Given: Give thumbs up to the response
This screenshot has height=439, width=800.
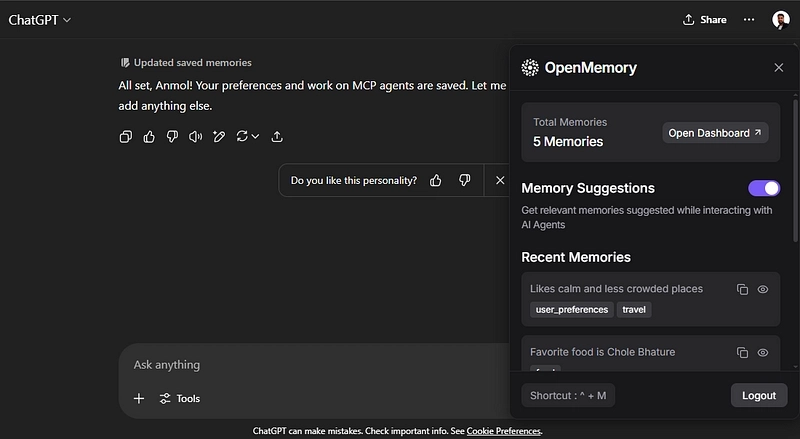Looking at the screenshot, I should [x=149, y=137].
